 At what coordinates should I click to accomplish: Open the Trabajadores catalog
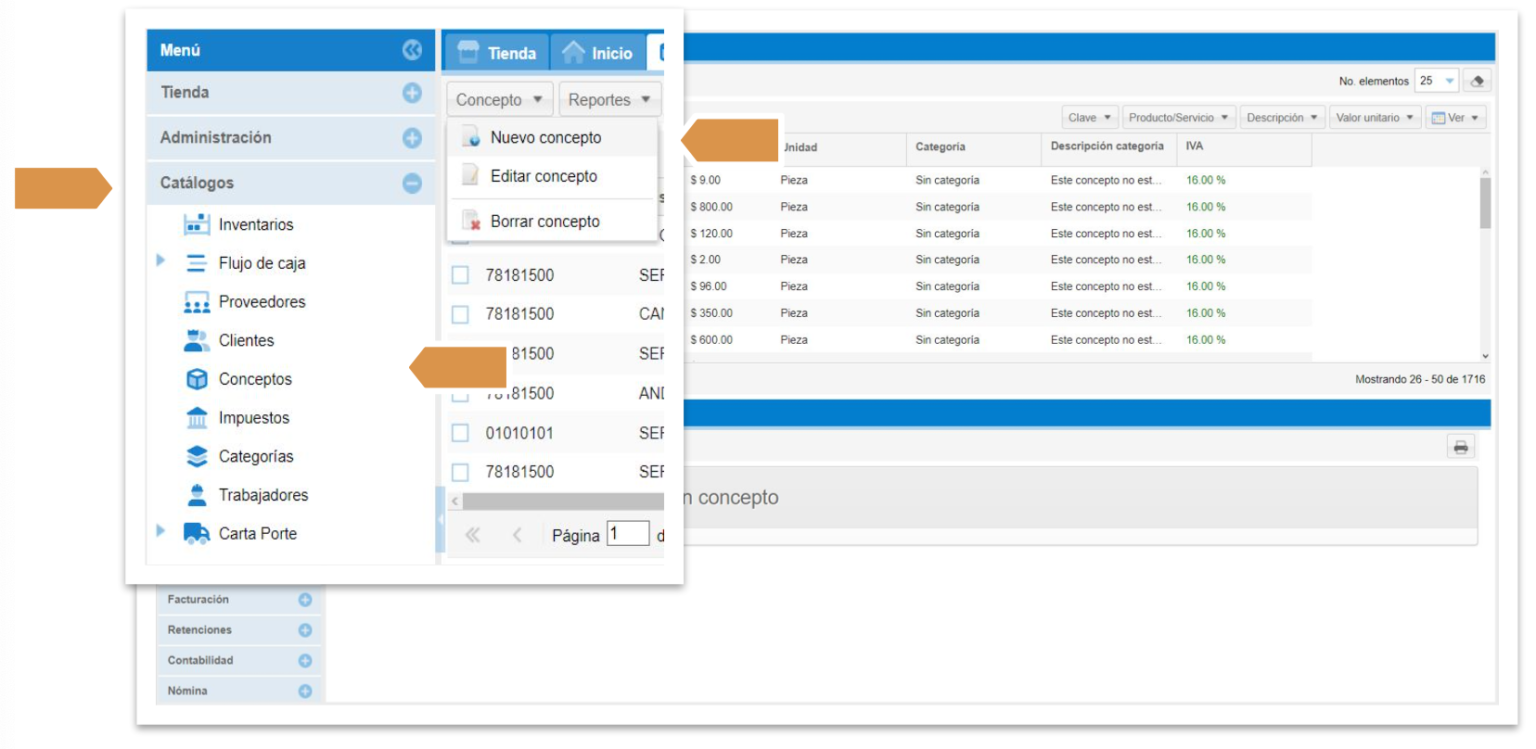[x=263, y=495]
